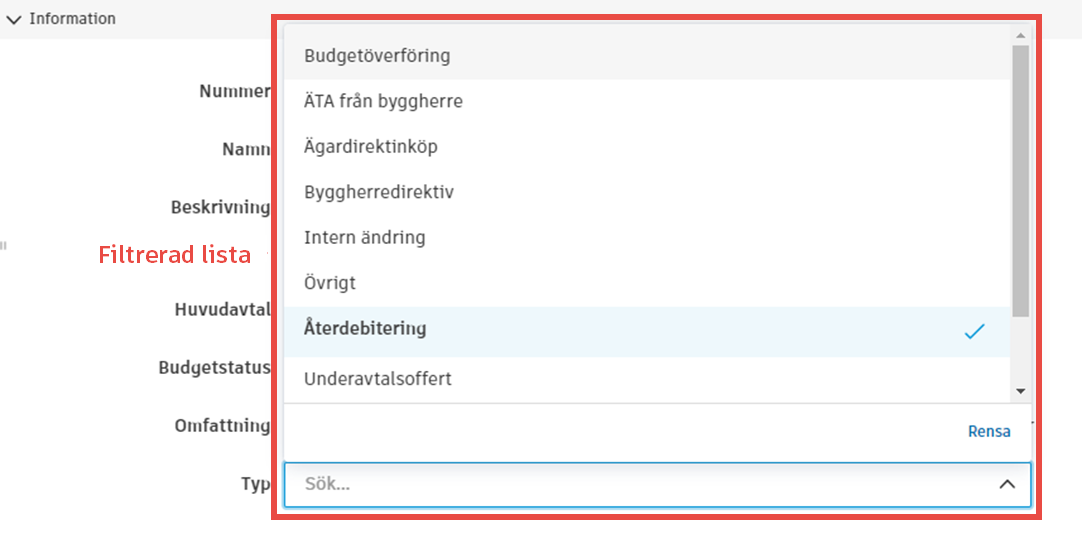Viewport: 1082px width, 534px height.
Task: Click the Återdebitering option text
Action: pyautogui.click(x=365, y=328)
